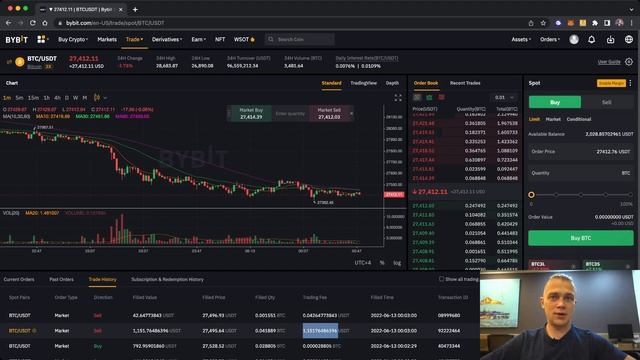The height and width of the screenshot is (360, 640).
Task: Open a new browser tab
Action: [135, 9]
